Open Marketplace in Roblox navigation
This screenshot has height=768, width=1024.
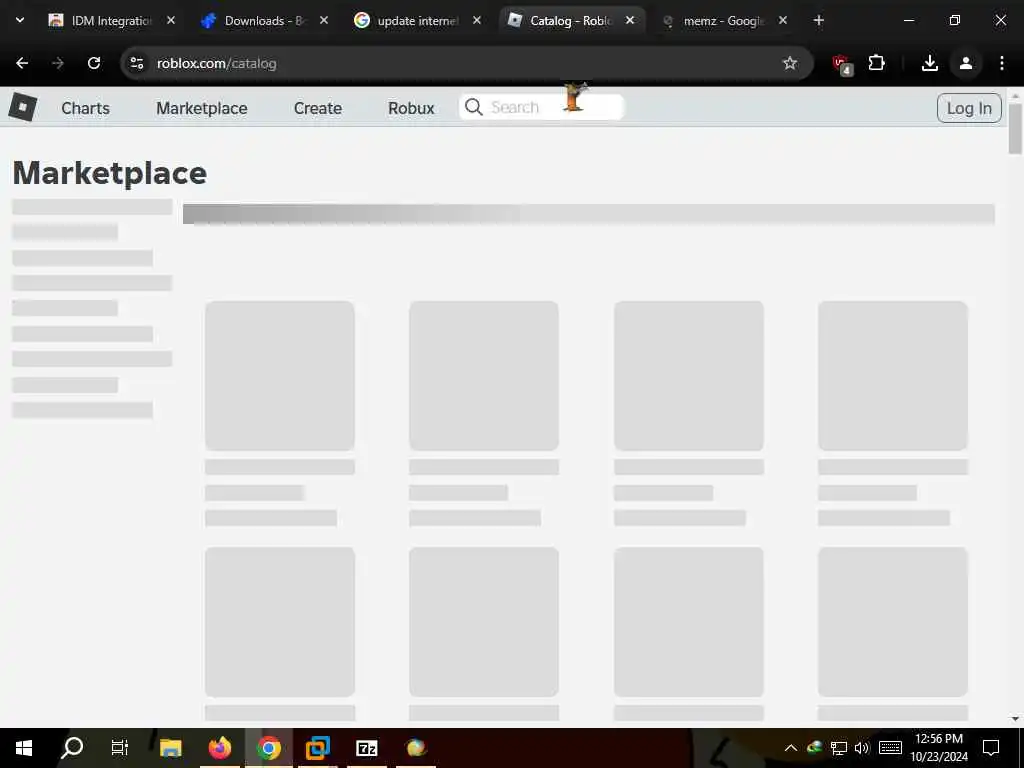(x=202, y=108)
